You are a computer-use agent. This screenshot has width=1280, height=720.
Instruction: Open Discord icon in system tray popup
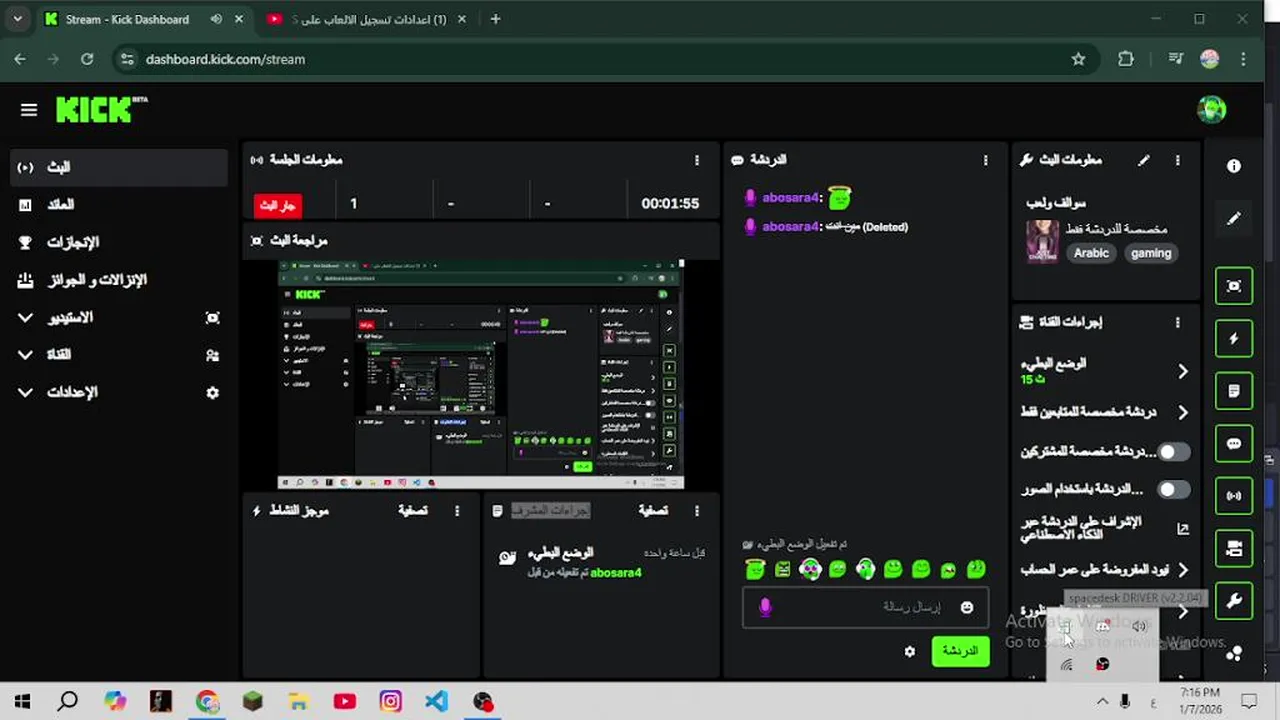pyautogui.click(x=1102, y=627)
